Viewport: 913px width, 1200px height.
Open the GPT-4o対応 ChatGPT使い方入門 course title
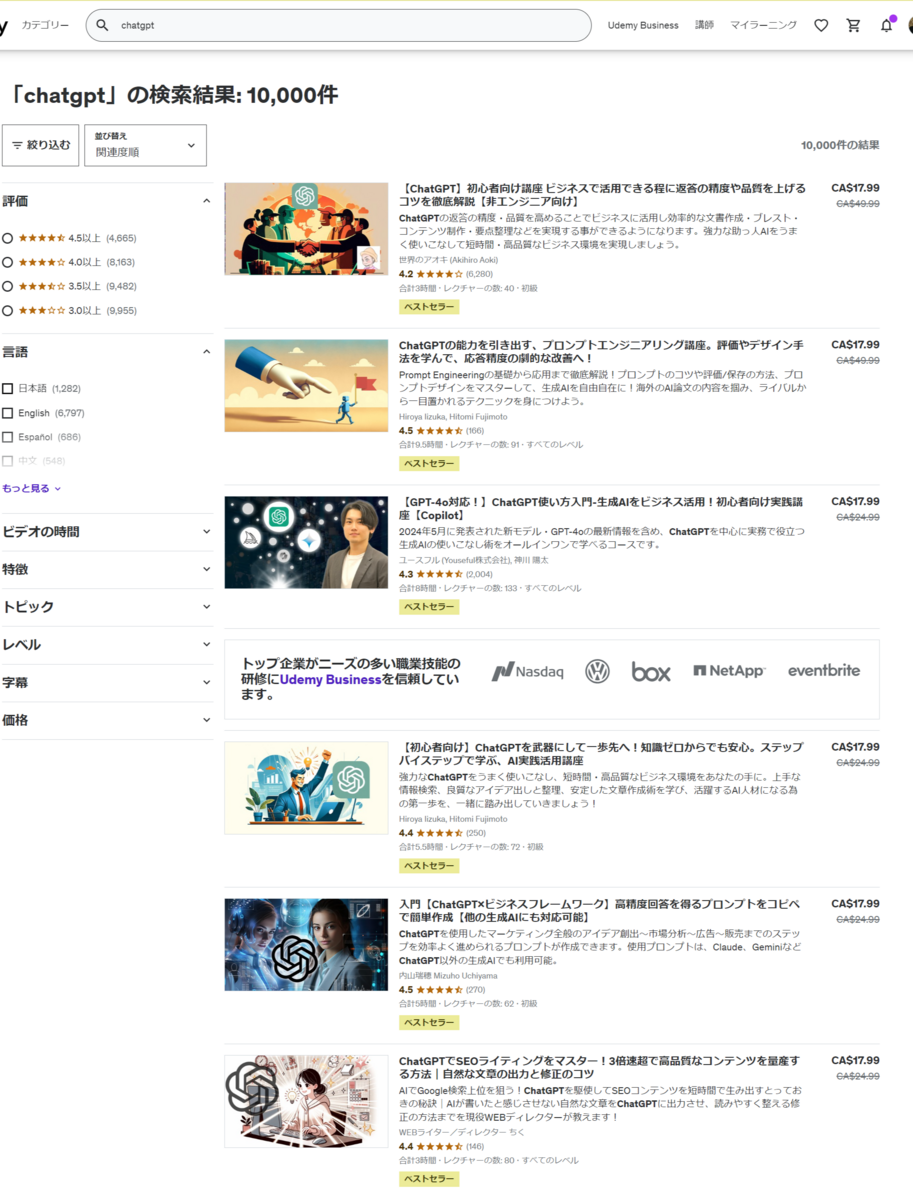[601, 508]
